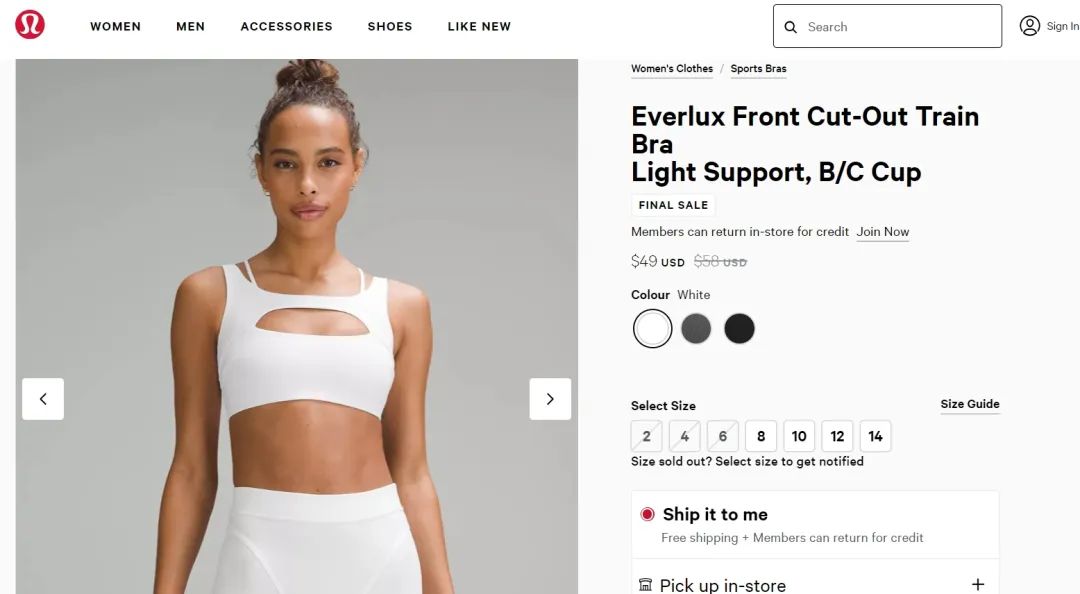Open the Size Guide link
Viewport: 1080px width, 594px height.
(x=970, y=404)
